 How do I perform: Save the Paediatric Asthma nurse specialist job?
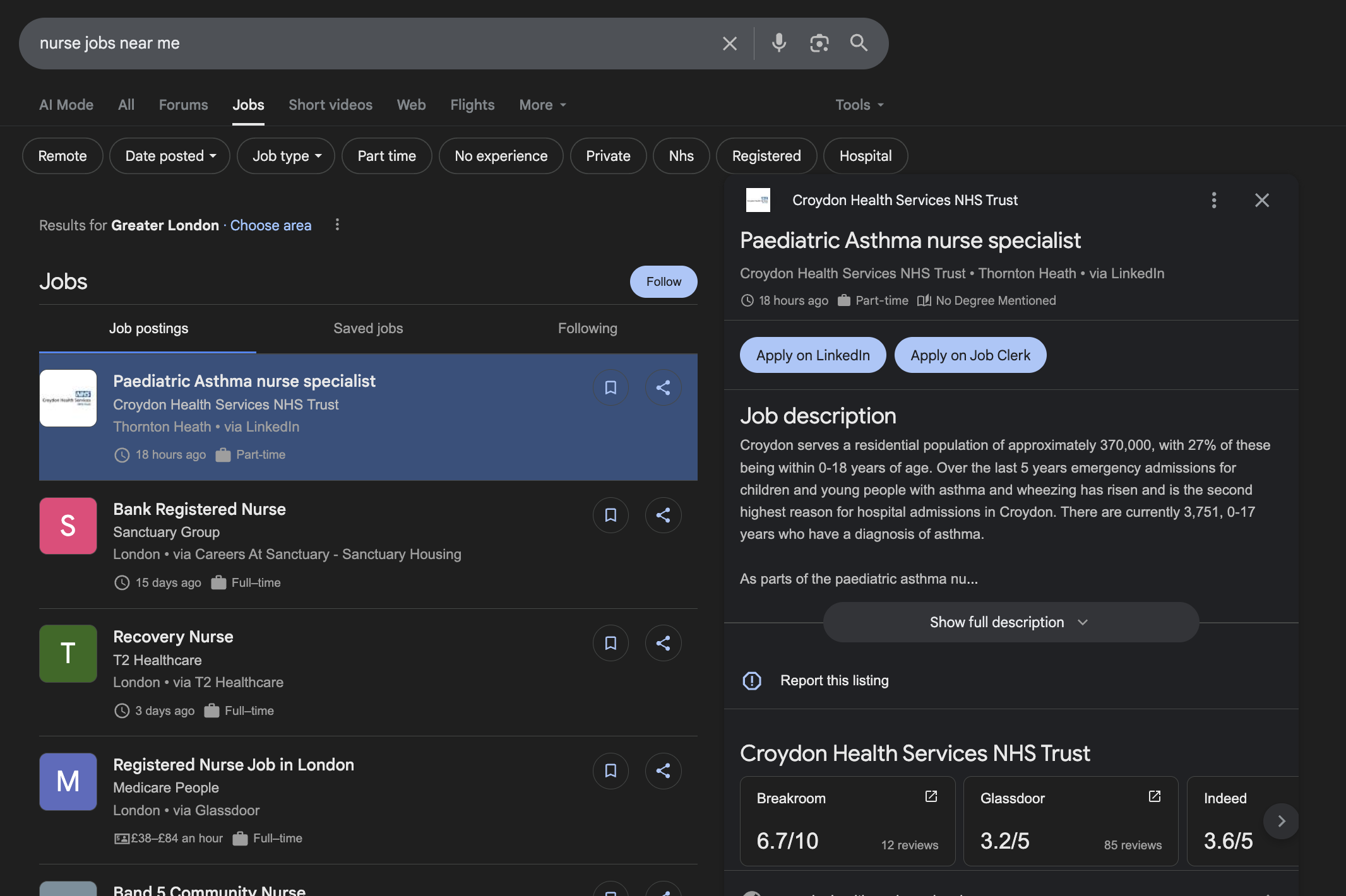[x=610, y=387]
